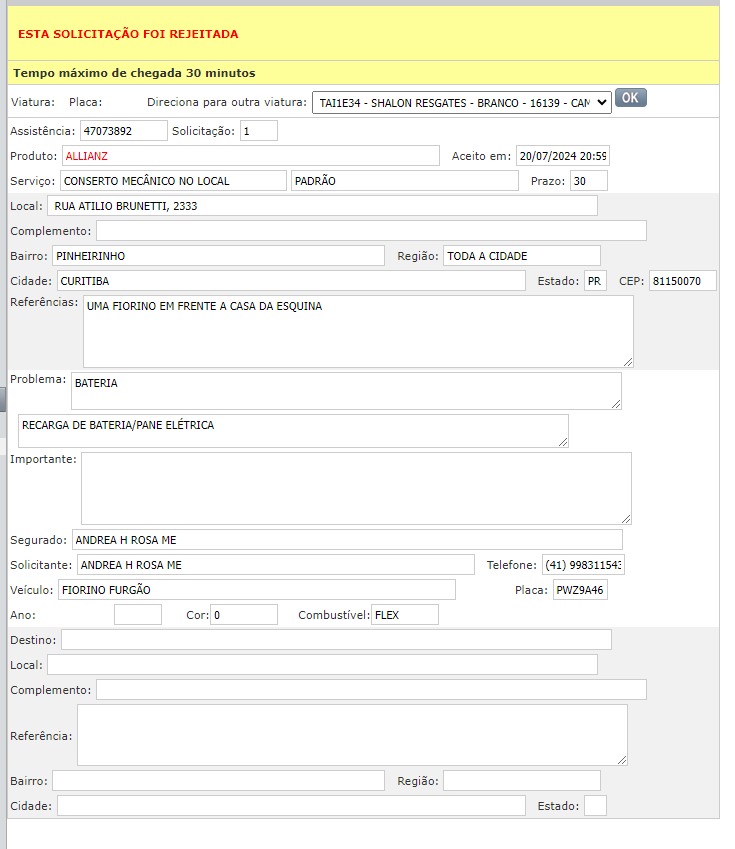Viewport: 735px width, 849px height.
Task: Click the empty Destino field
Action: (x=335, y=640)
